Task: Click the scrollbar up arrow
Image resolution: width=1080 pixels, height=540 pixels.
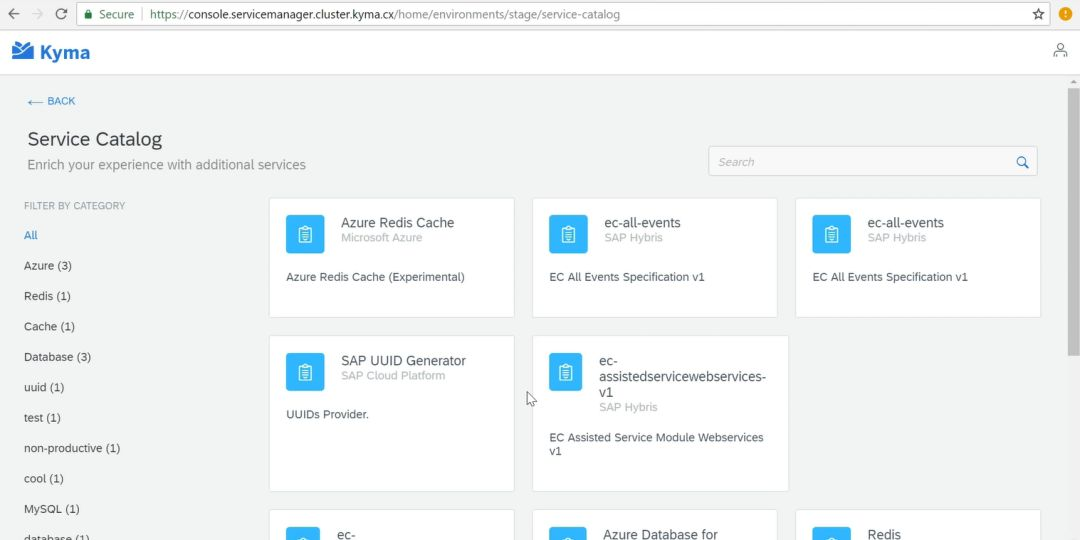Action: pos(1073,82)
